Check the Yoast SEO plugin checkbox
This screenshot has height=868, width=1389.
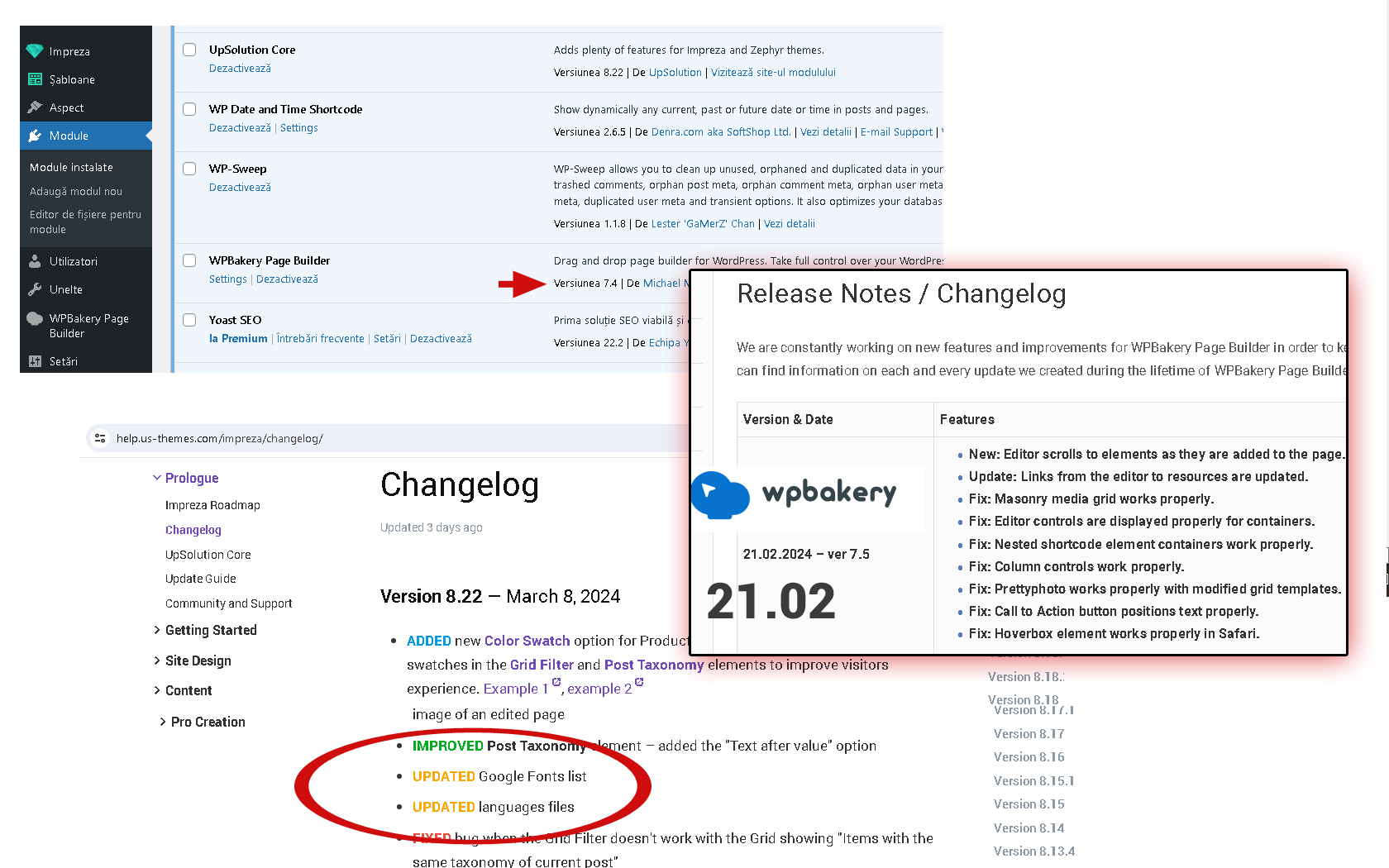tap(189, 320)
